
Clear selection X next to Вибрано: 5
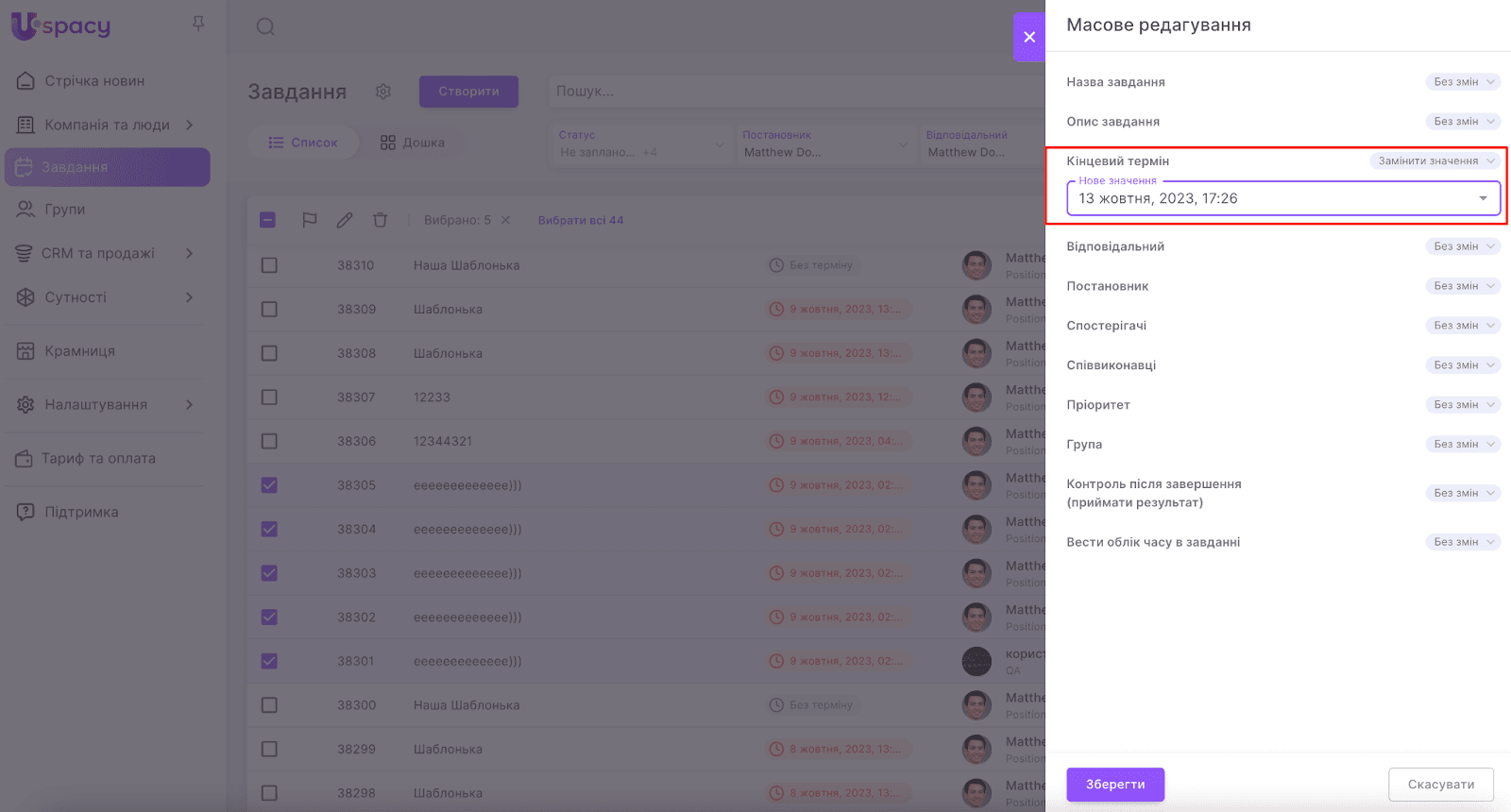pyautogui.click(x=505, y=220)
